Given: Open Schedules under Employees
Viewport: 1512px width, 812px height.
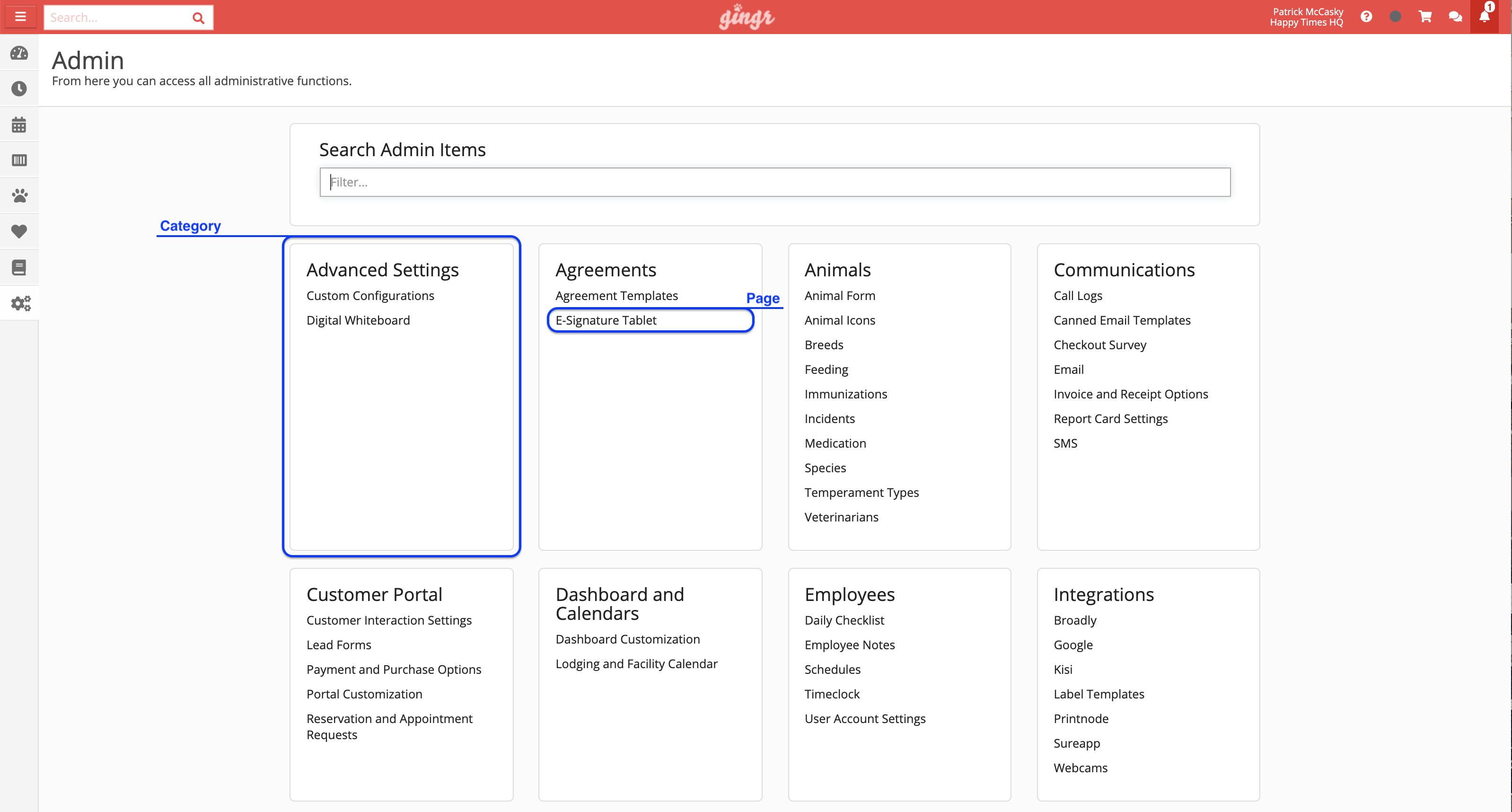Looking at the screenshot, I should (x=833, y=670).
